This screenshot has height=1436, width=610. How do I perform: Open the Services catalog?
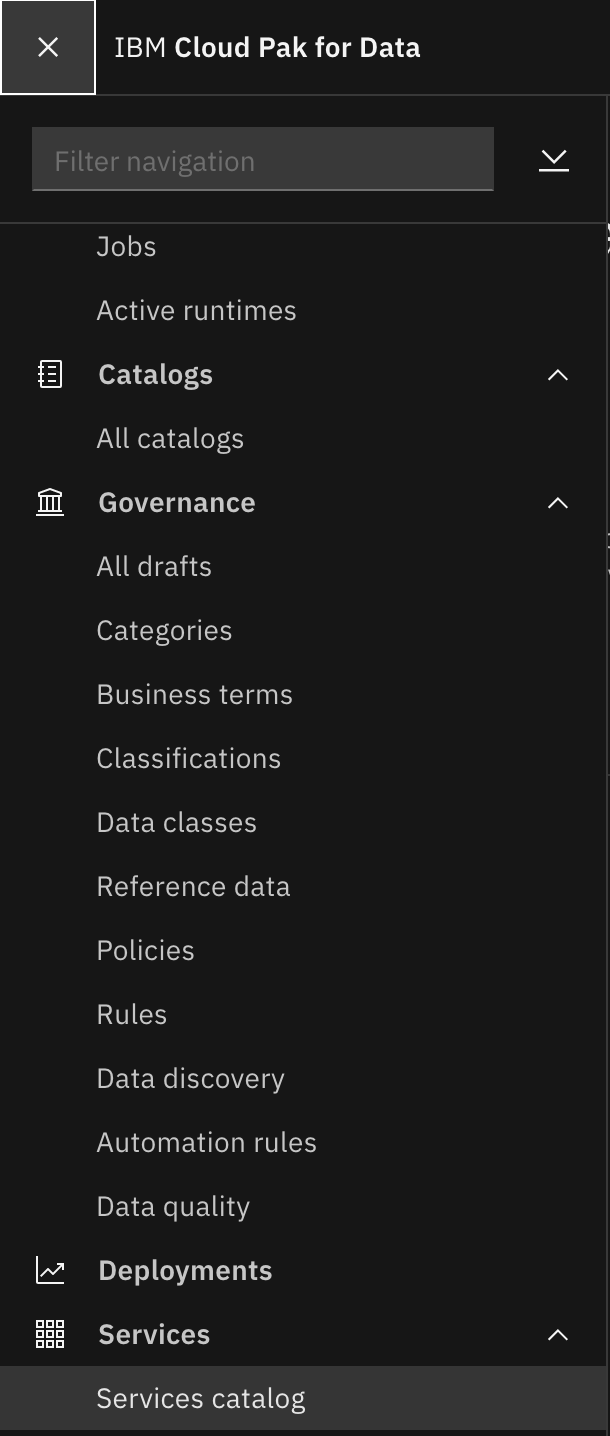coord(304,1398)
